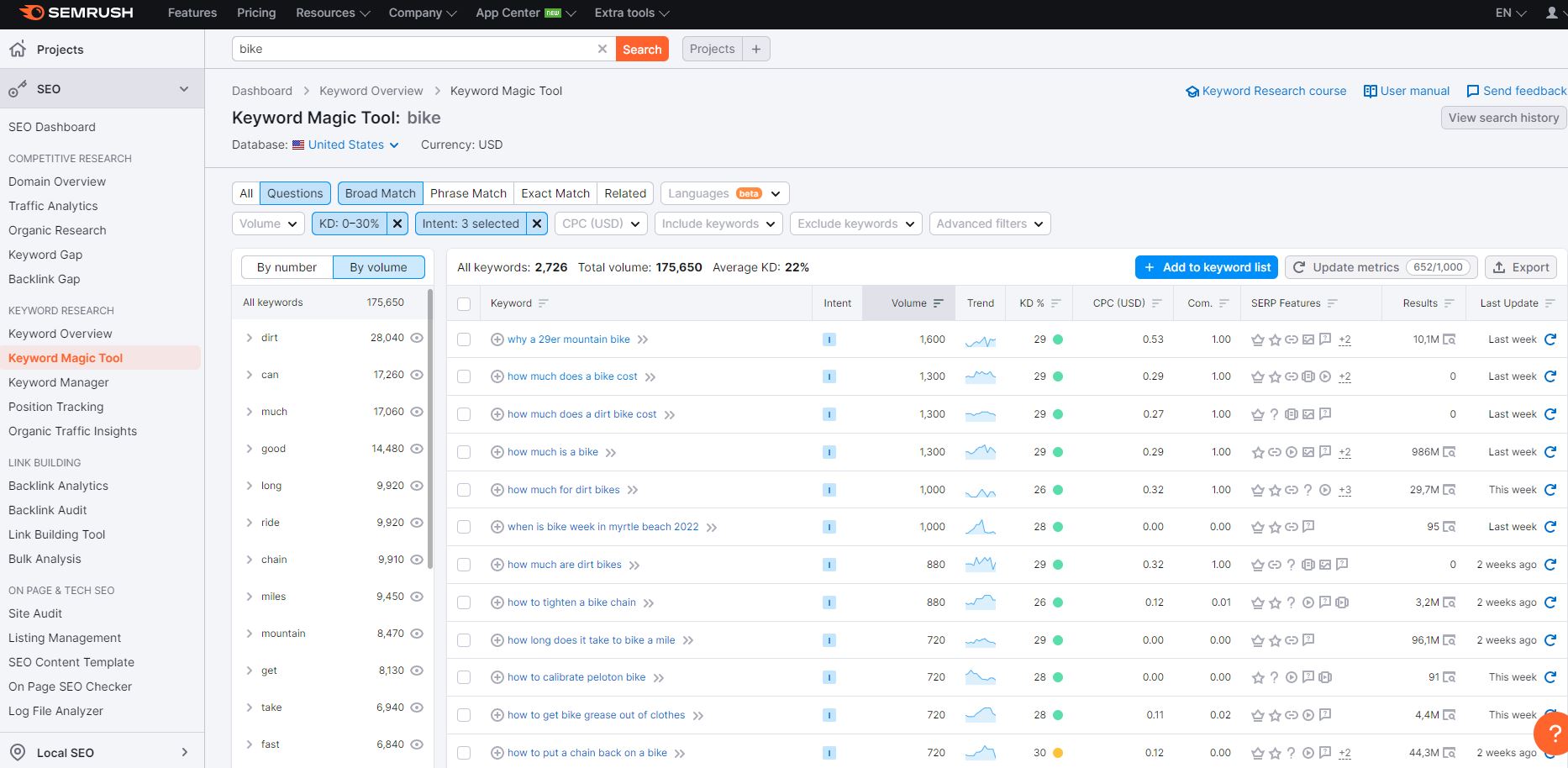The image size is (1568, 768).
Task: Sort the Keyword column using its sort icon
Action: pos(543,303)
